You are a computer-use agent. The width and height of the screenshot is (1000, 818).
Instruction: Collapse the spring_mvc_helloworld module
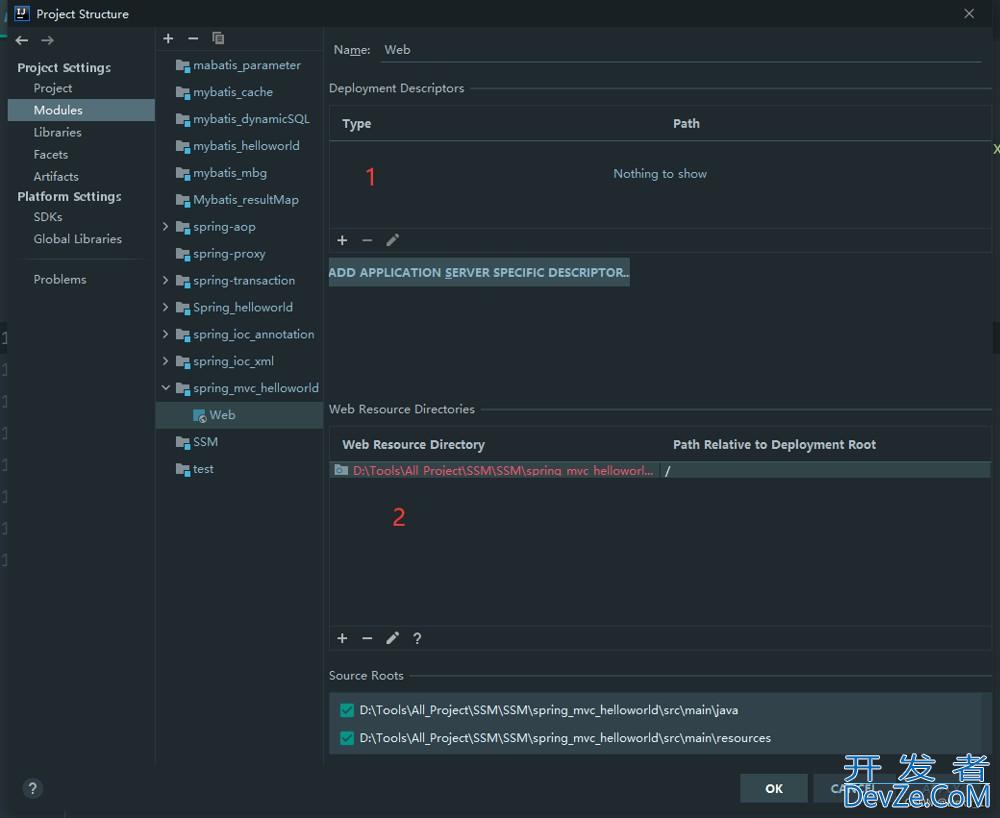coord(166,388)
